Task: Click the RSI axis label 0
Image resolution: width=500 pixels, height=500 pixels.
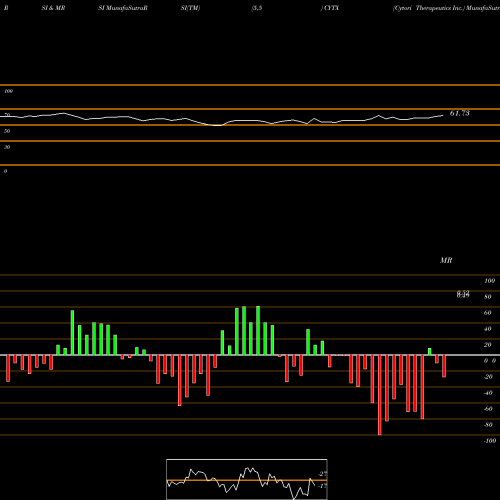Action: tap(5, 171)
